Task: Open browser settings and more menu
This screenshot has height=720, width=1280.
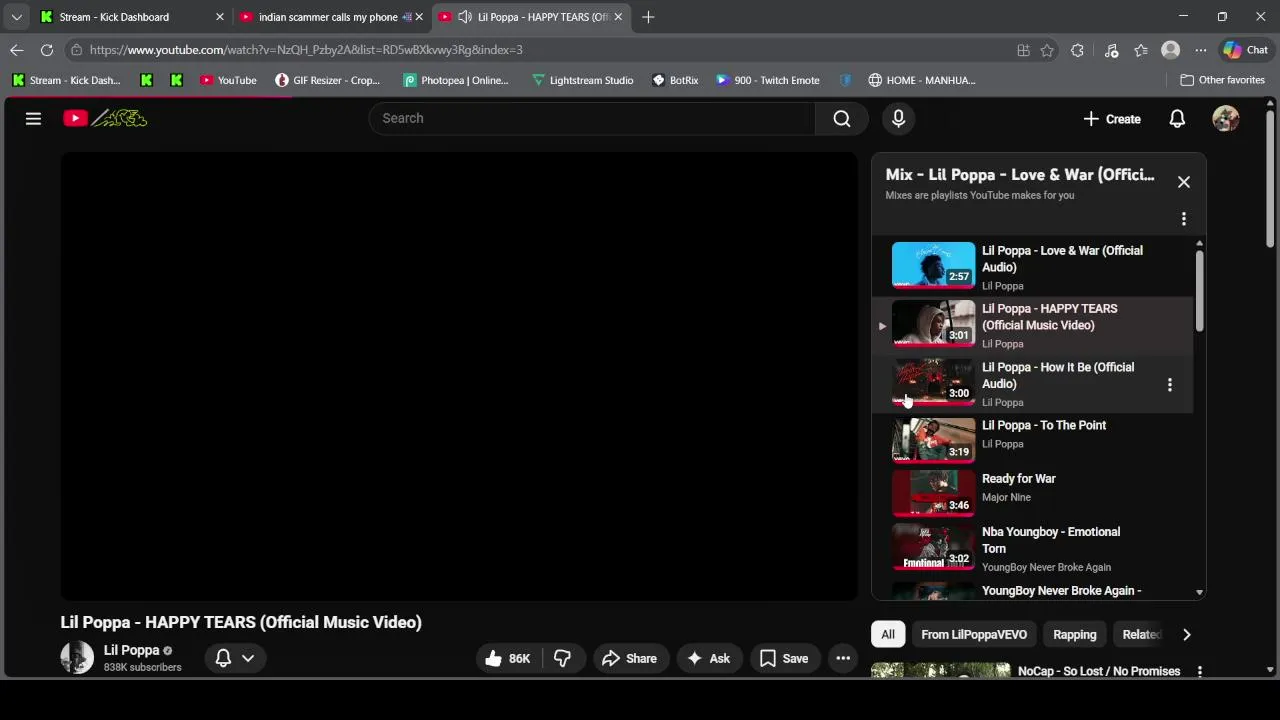Action: tap(1200, 50)
